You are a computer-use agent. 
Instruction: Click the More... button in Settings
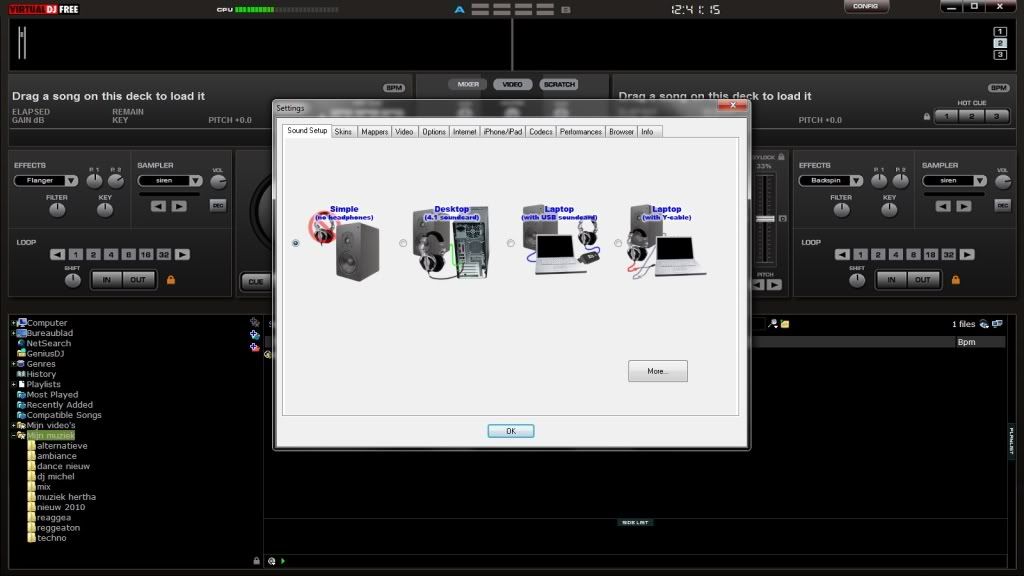coord(658,371)
